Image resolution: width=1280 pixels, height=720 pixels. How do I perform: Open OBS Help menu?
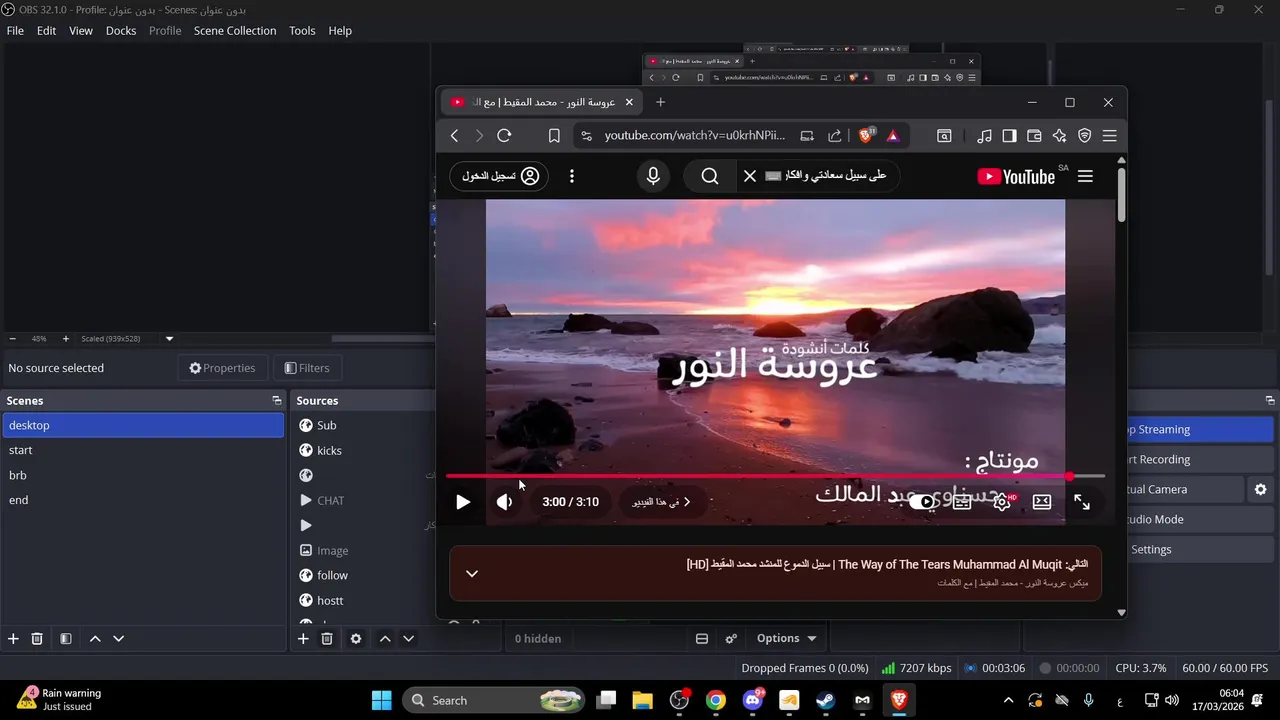point(340,31)
